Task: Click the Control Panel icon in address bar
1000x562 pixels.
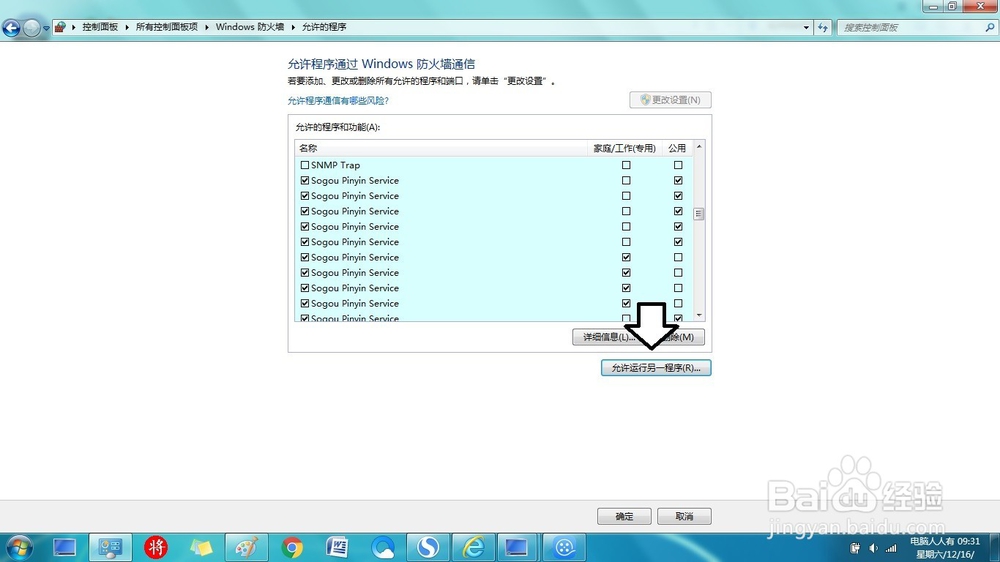Action: pyautogui.click(x=60, y=27)
